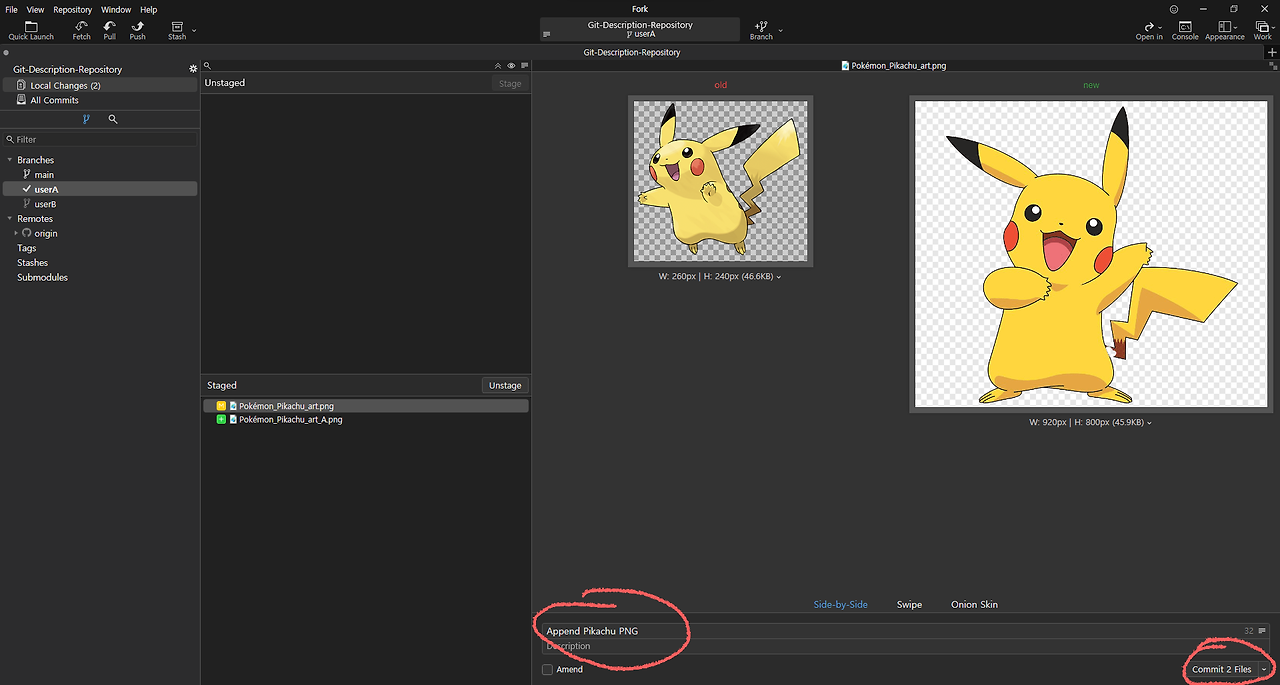The width and height of the screenshot is (1280, 685).
Task: Click the Fetch toolbar icon
Action: [x=81, y=29]
